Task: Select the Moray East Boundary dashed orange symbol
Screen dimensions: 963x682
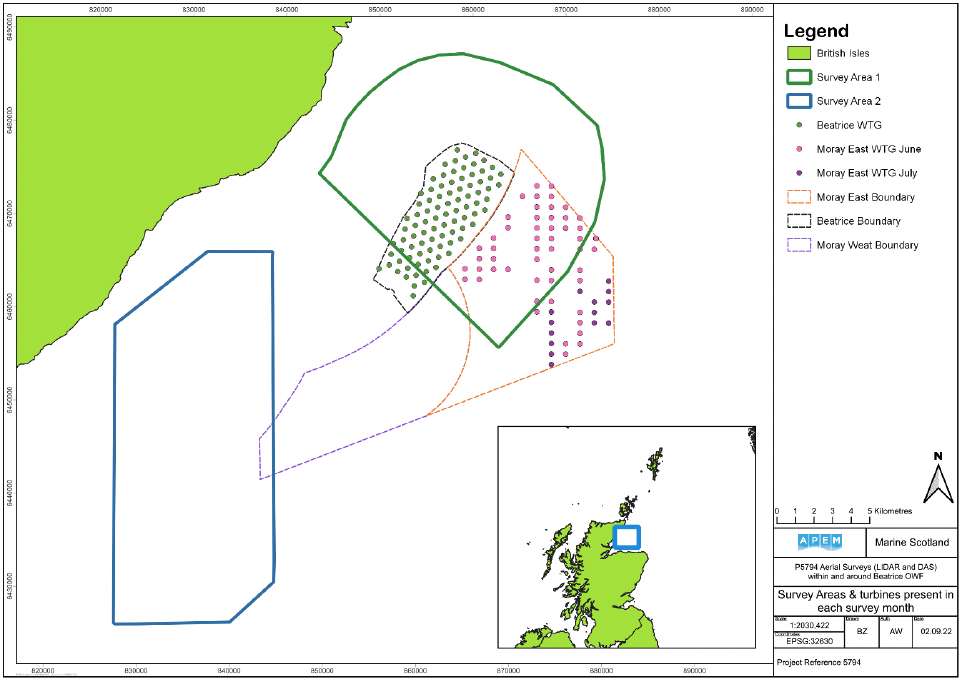Action: click(x=798, y=197)
